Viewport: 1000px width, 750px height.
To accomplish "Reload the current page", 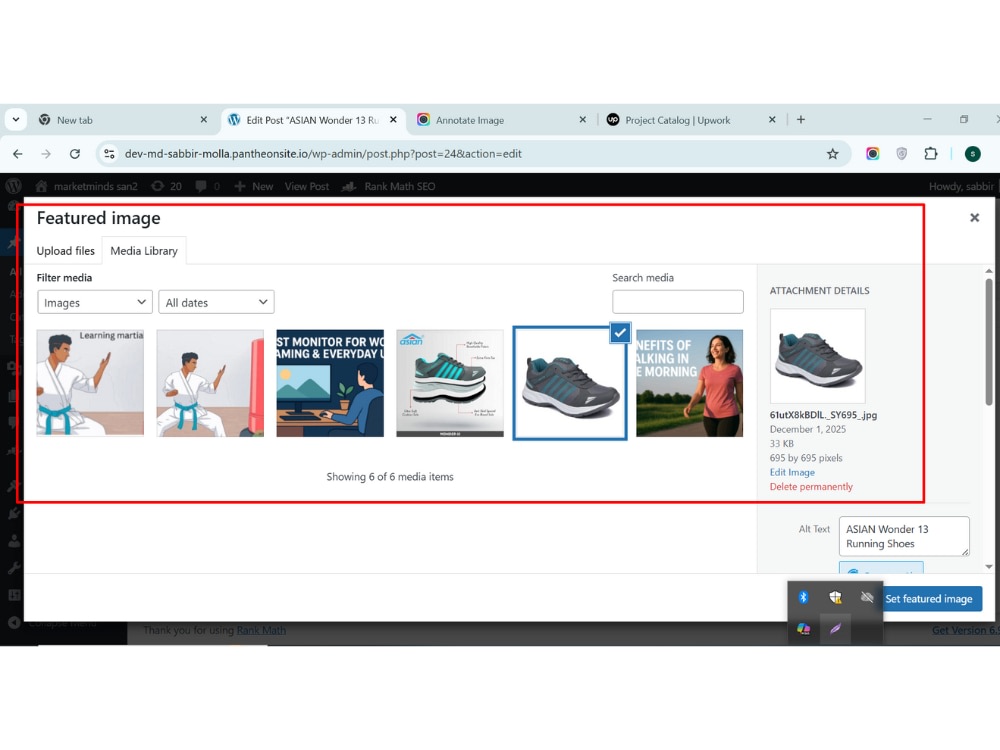I will point(75,154).
